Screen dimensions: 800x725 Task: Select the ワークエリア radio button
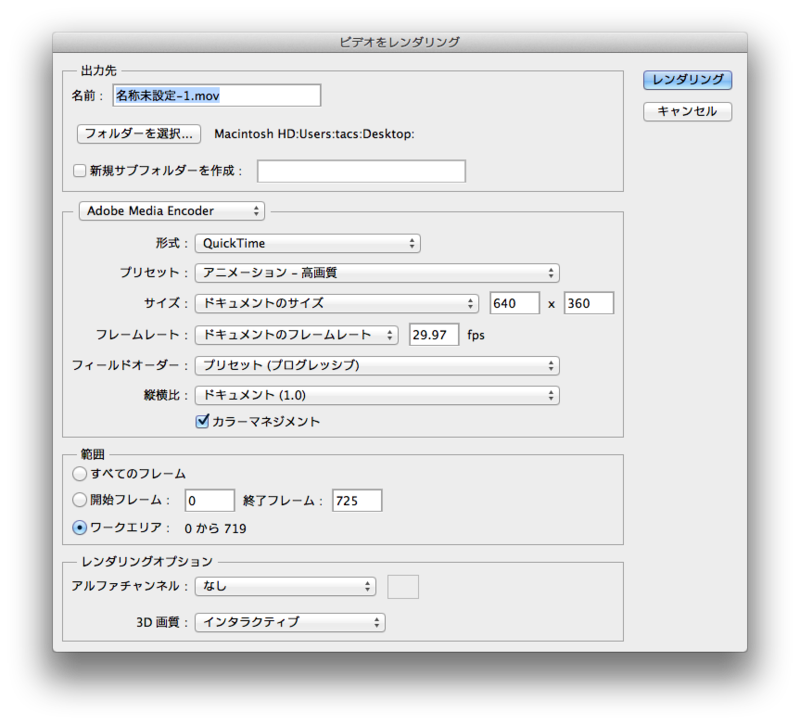79,529
